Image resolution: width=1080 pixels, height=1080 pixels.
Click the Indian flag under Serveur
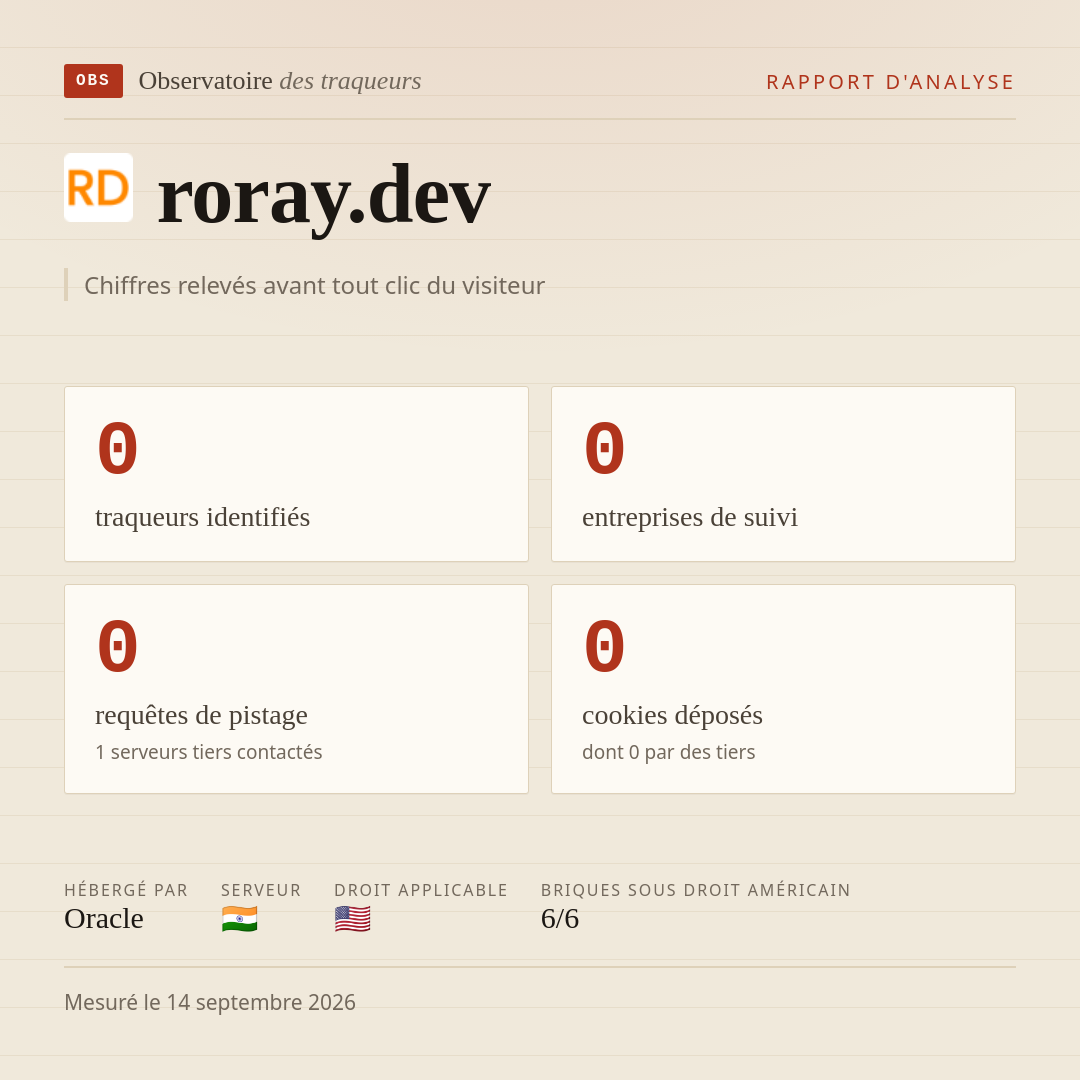(x=240, y=919)
